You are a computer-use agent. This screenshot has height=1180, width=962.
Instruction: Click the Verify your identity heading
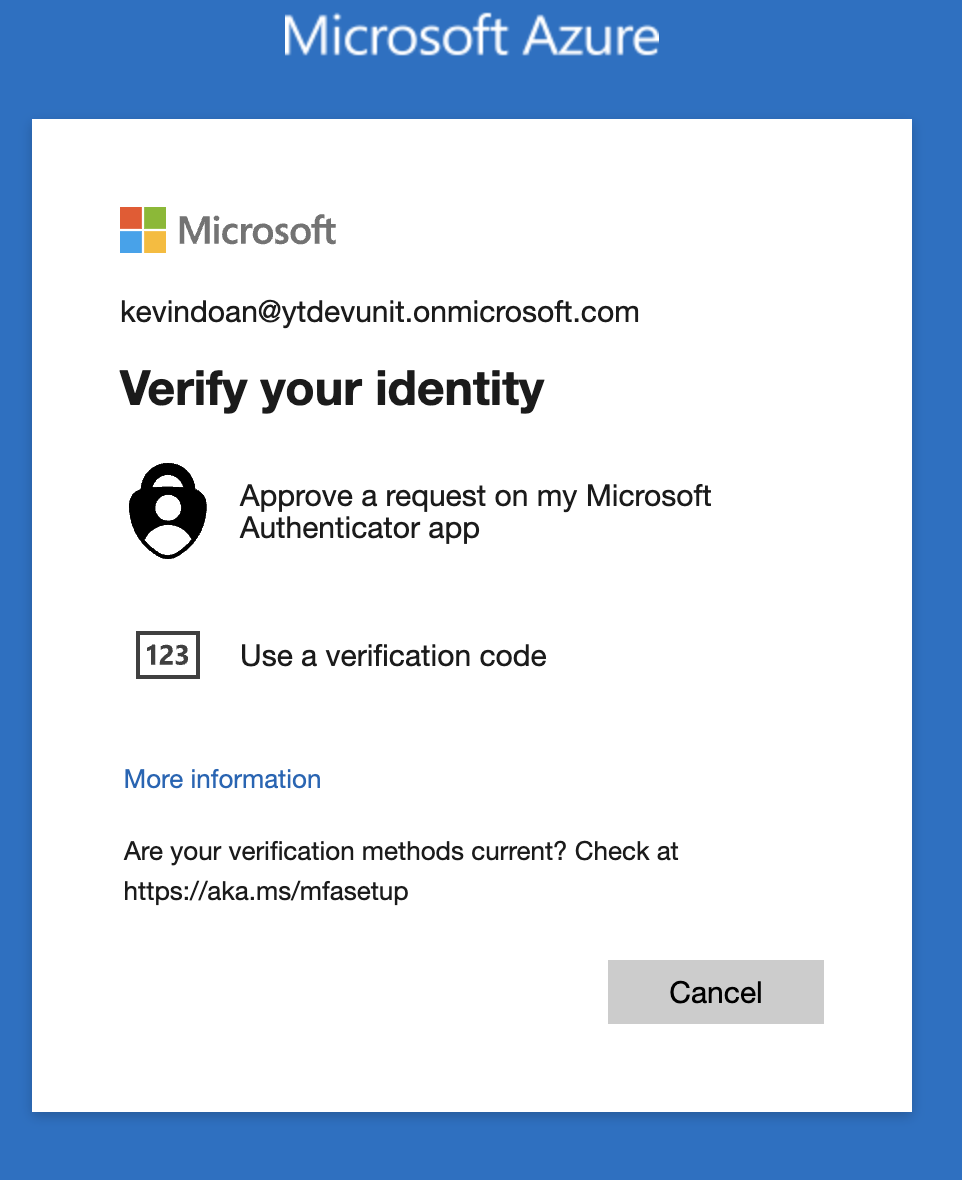pos(332,389)
